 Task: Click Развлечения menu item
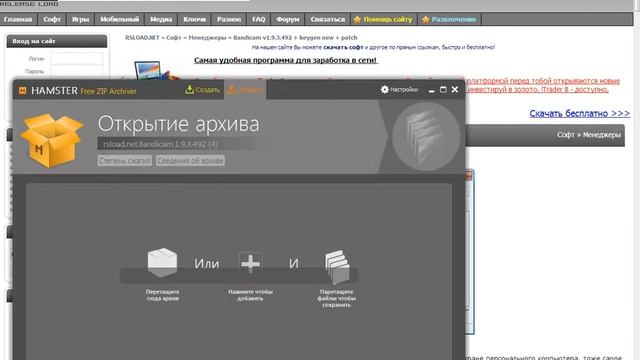[x=453, y=19]
